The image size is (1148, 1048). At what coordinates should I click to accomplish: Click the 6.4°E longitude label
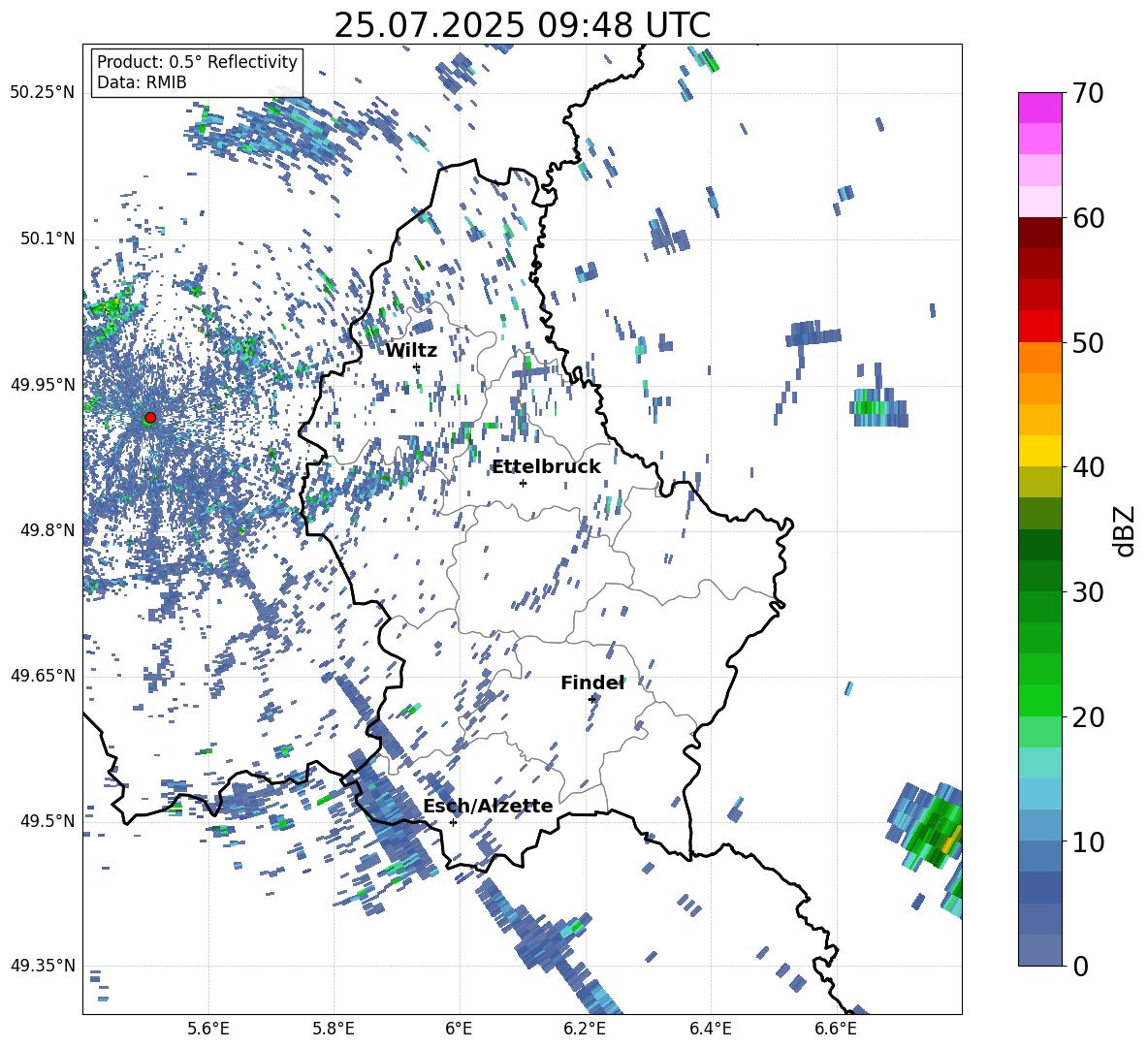710,1029
